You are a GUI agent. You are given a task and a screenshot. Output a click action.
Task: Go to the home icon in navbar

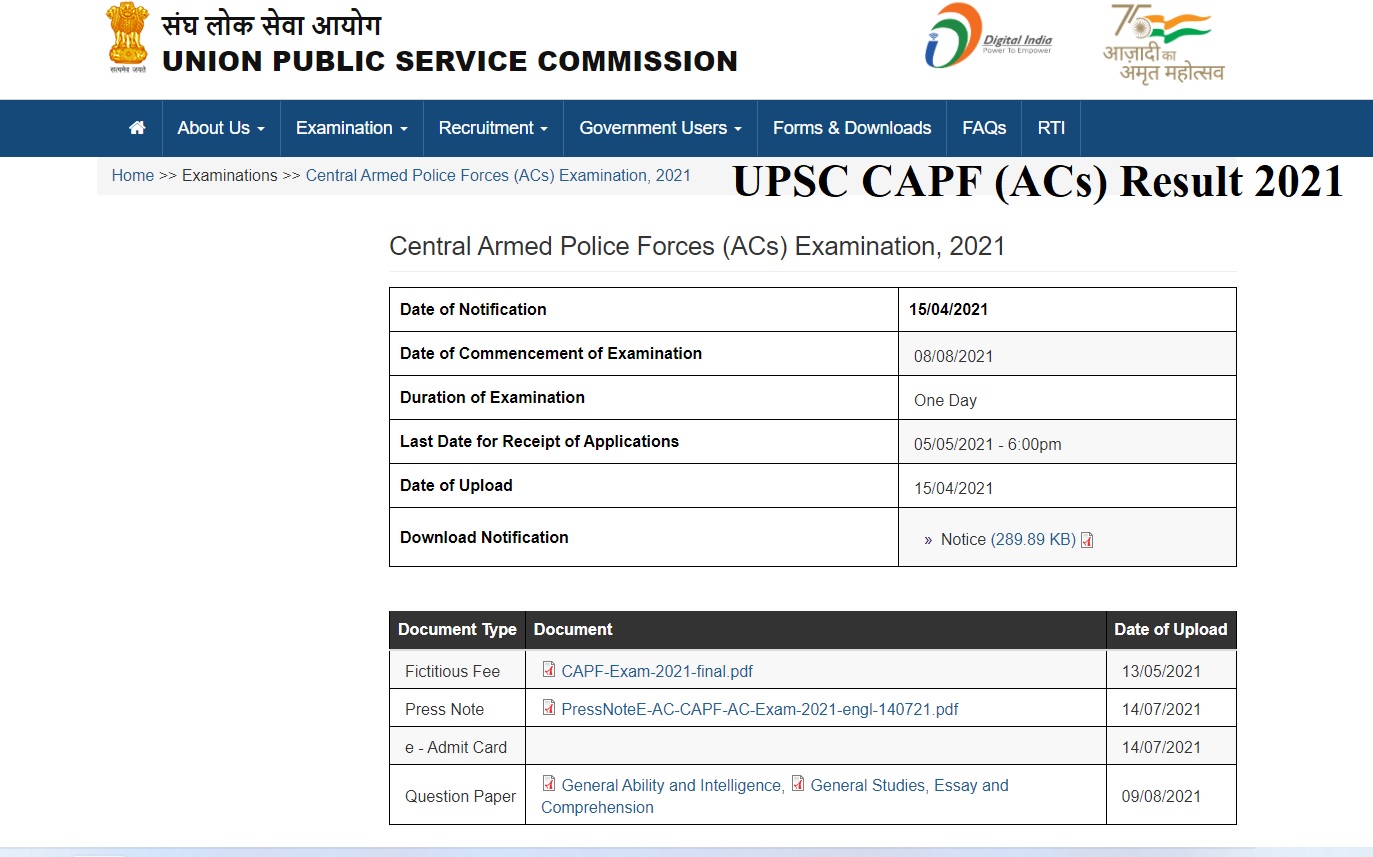(138, 128)
